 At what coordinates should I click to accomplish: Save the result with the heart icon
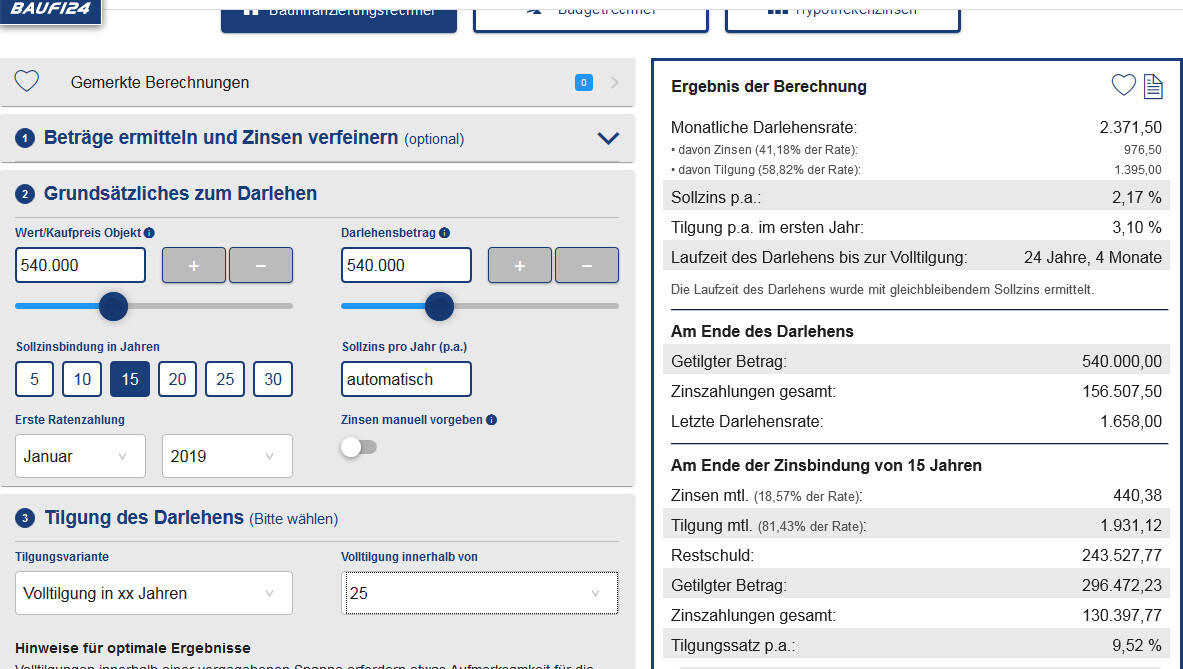[1123, 86]
